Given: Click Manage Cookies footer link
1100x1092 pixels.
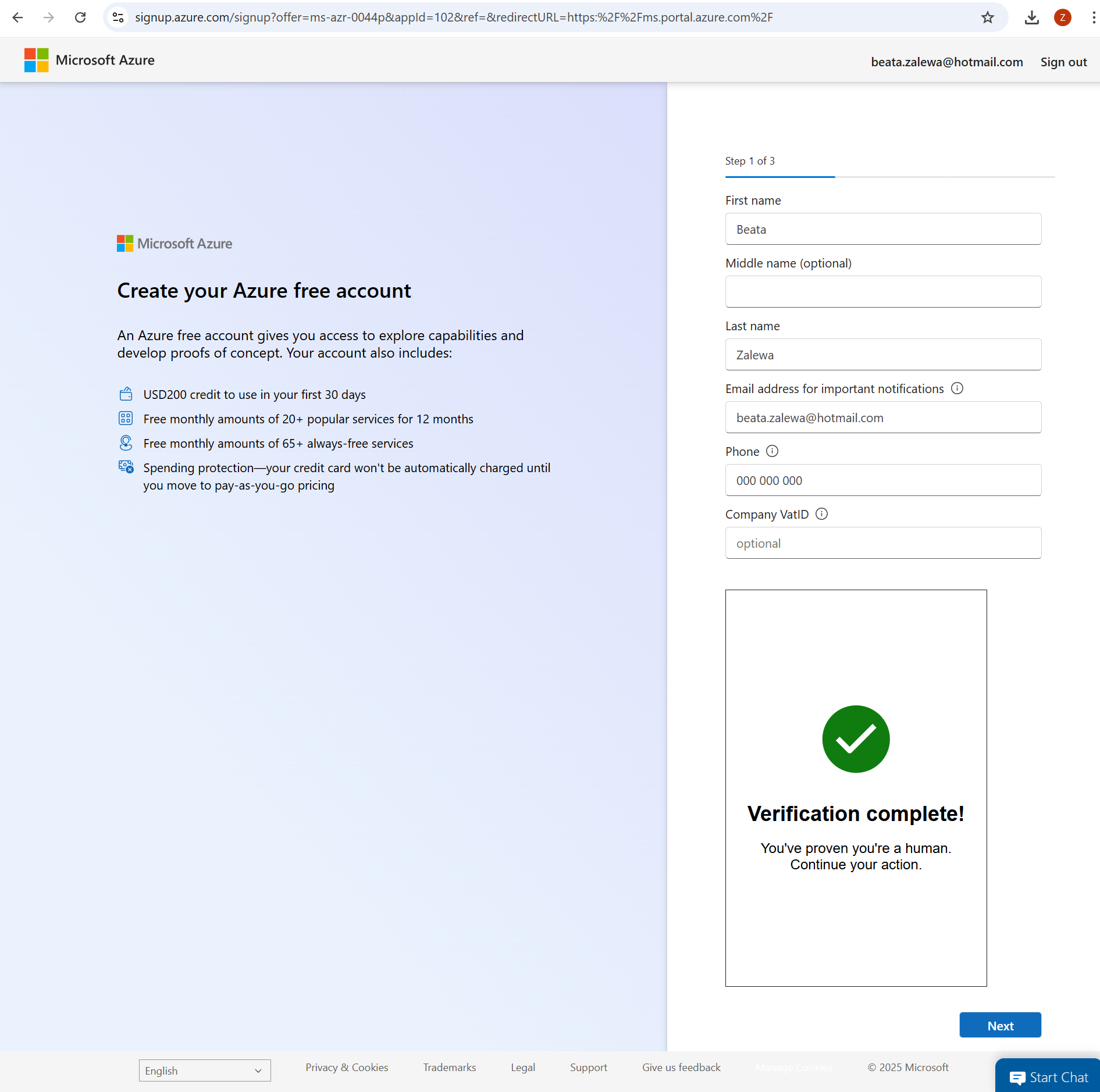Looking at the screenshot, I should 793,1068.
